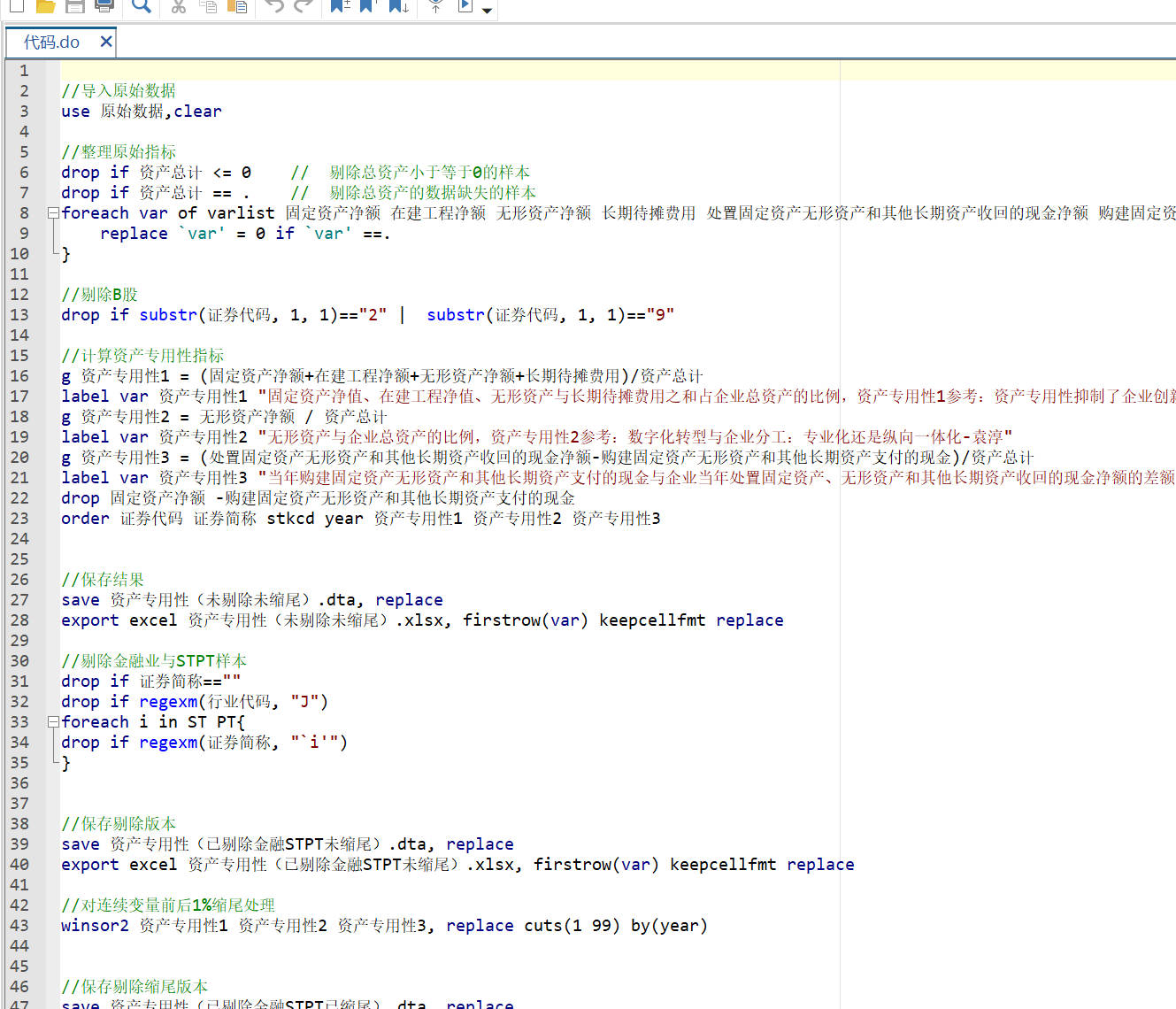Paste using the clipboard icon
Viewport: 1176px width, 1009px height.
237,6
